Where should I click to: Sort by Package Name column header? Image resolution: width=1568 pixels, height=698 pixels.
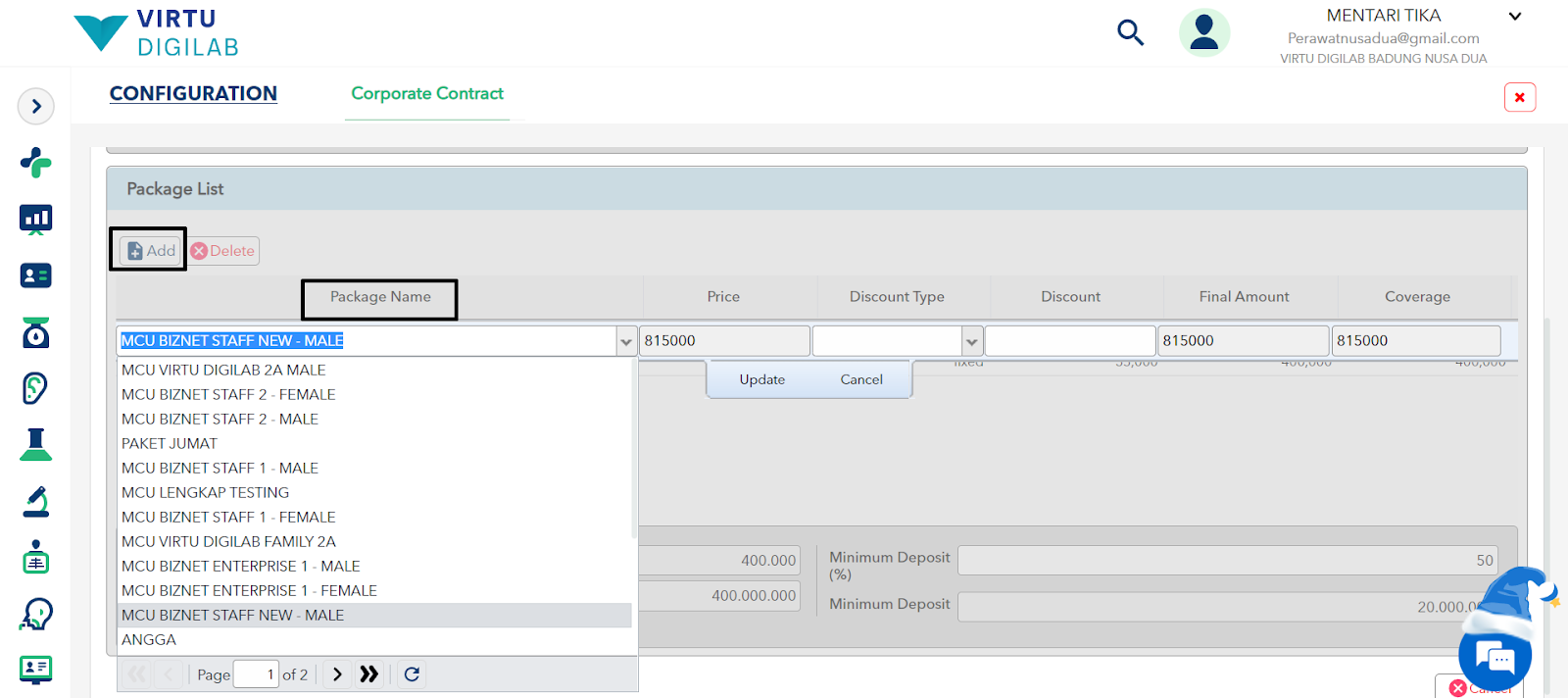[x=380, y=297]
